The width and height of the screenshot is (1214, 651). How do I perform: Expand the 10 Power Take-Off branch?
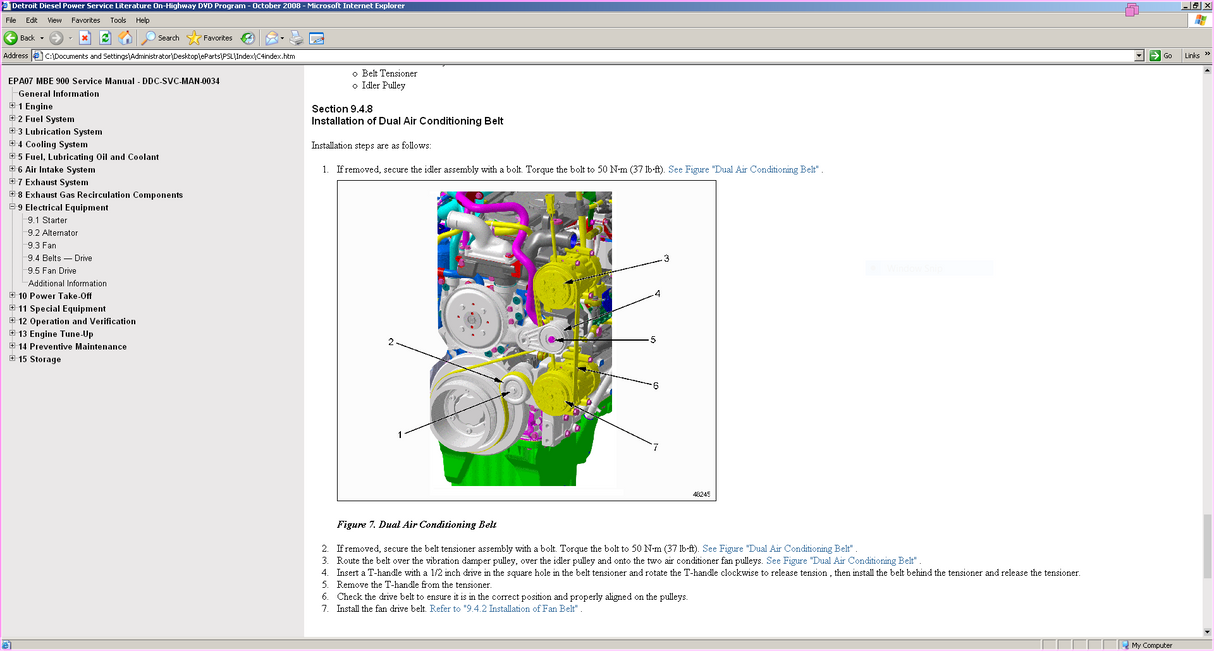pos(10,295)
